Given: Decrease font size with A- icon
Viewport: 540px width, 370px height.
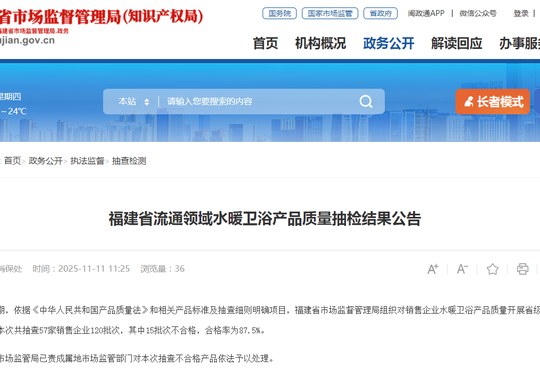Looking at the screenshot, I should (x=463, y=269).
